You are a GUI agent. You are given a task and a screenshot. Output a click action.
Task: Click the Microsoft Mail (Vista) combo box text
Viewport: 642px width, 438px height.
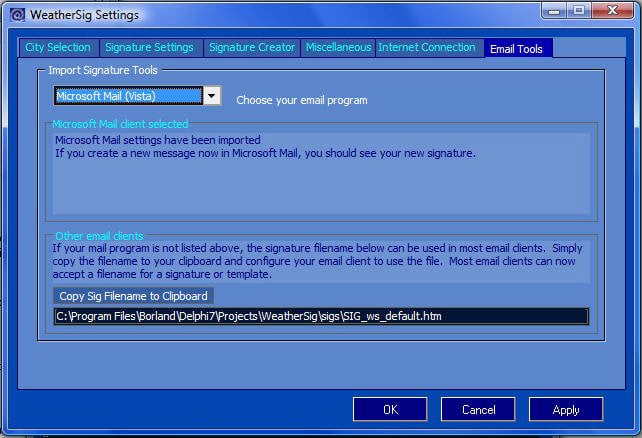(127, 97)
